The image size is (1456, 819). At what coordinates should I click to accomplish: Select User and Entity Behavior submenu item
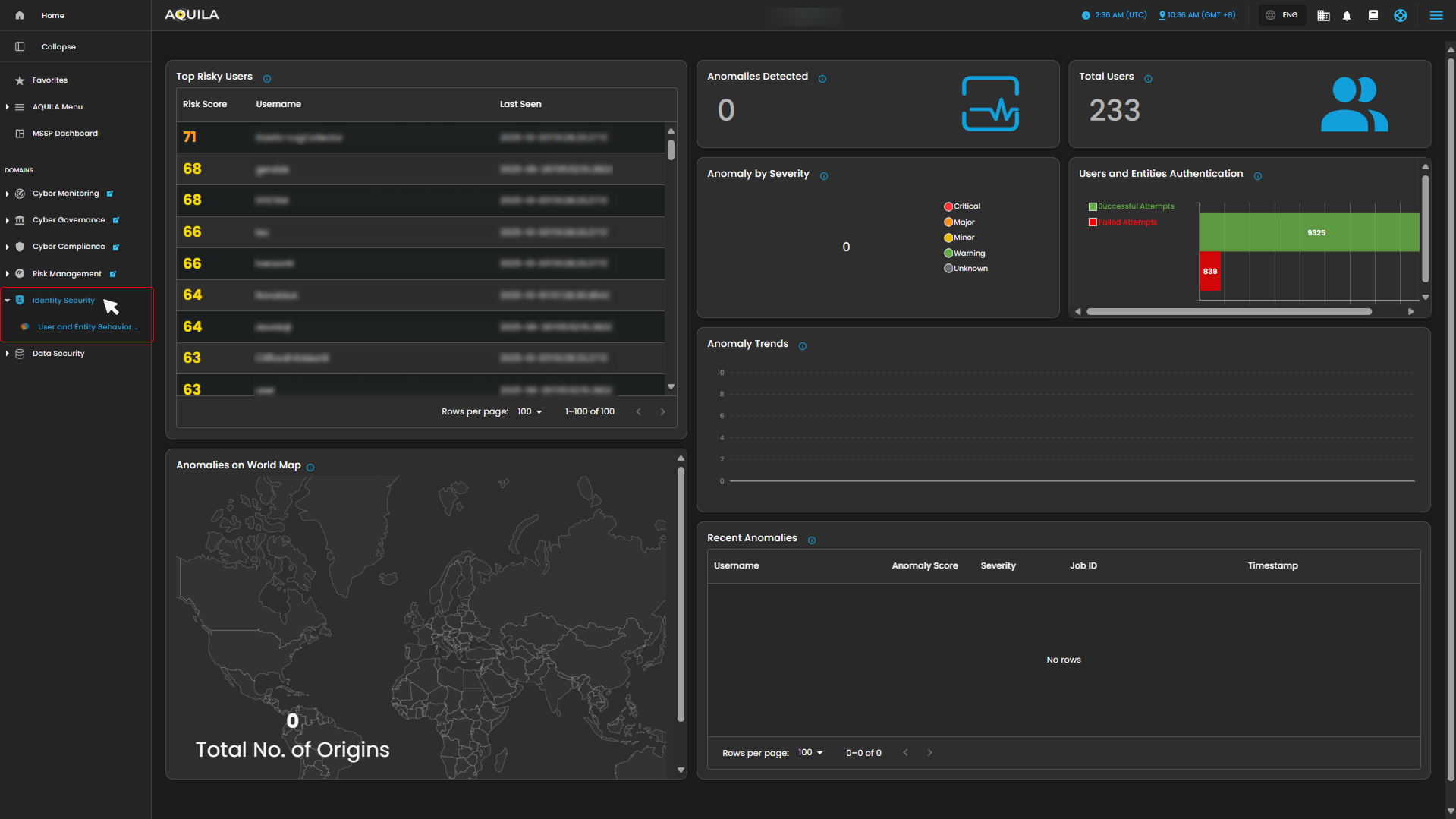click(87, 327)
